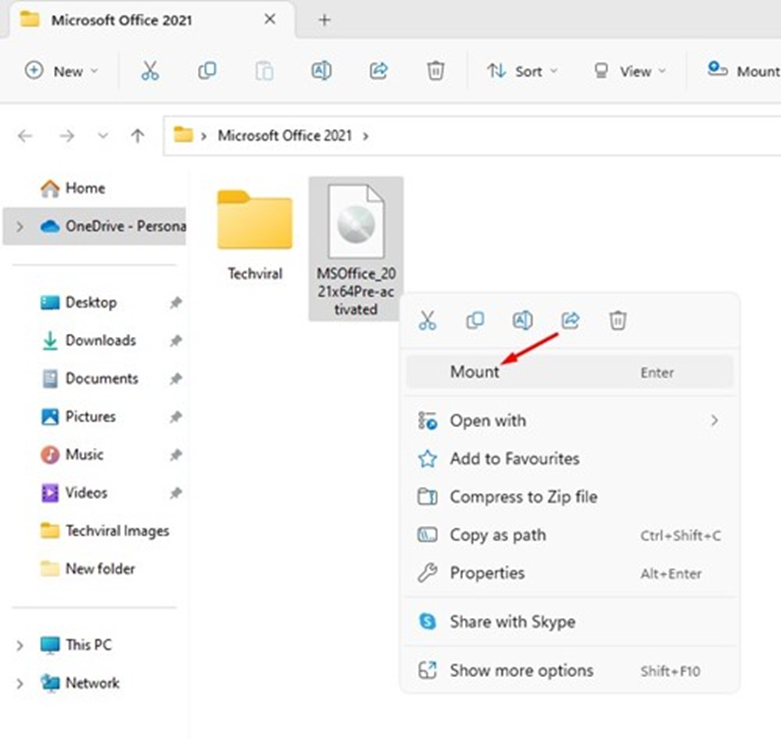Open the Sort dropdown menu

(521, 71)
